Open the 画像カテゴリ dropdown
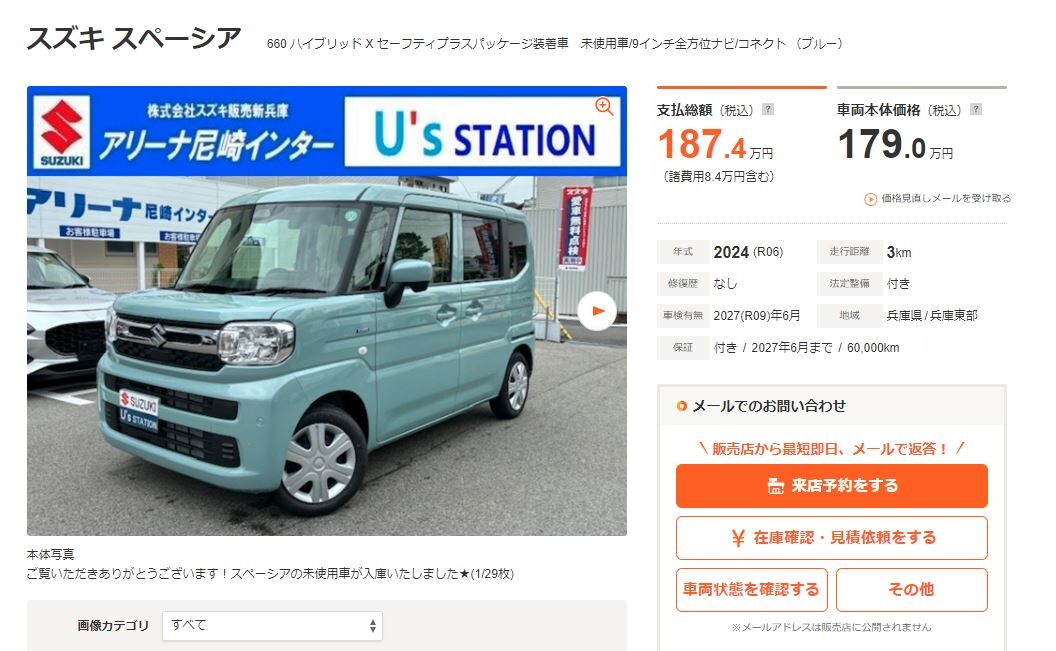Viewport: 1056px width, 651px height. 272,626
